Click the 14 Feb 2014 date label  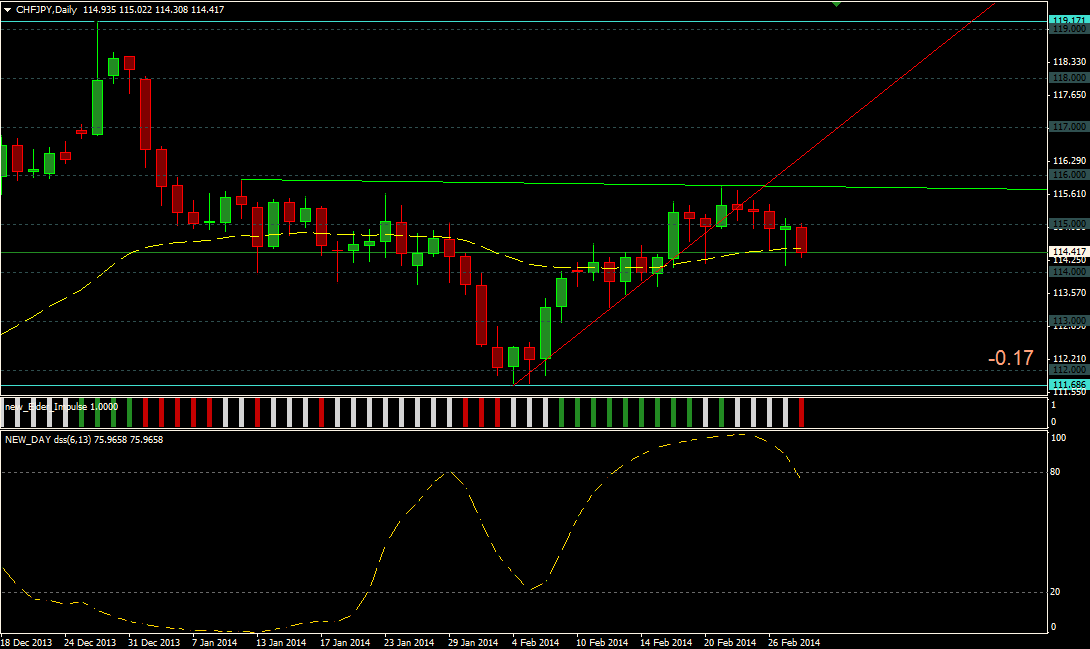coord(666,642)
